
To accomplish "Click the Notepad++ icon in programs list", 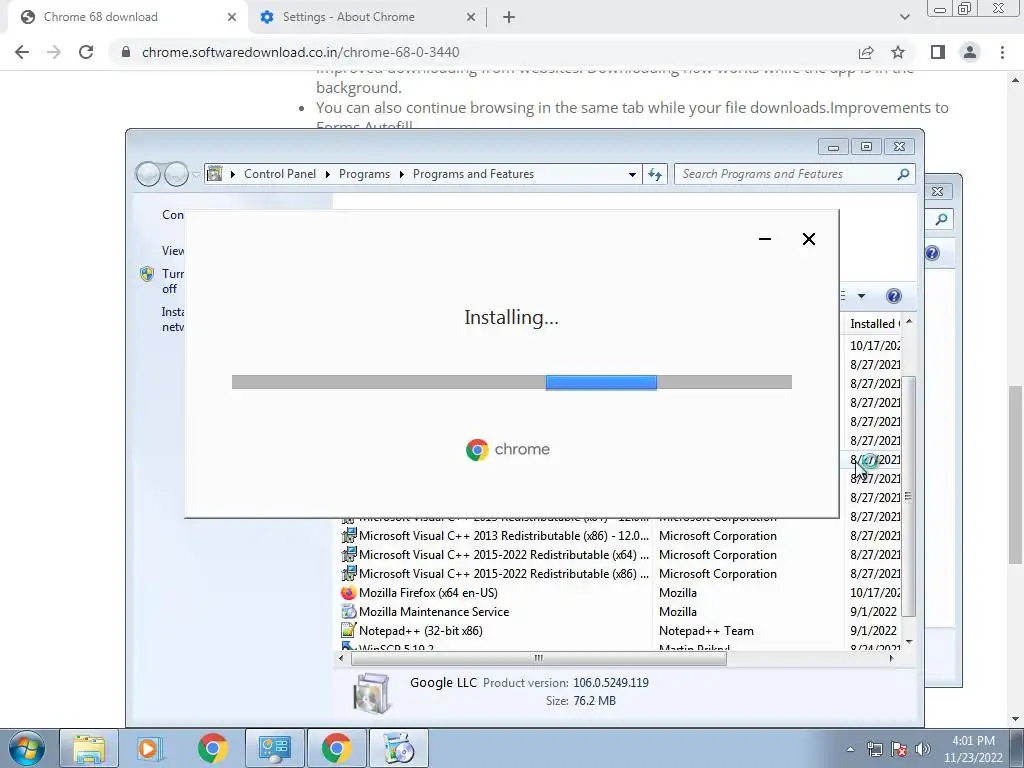I will click(348, 630).
